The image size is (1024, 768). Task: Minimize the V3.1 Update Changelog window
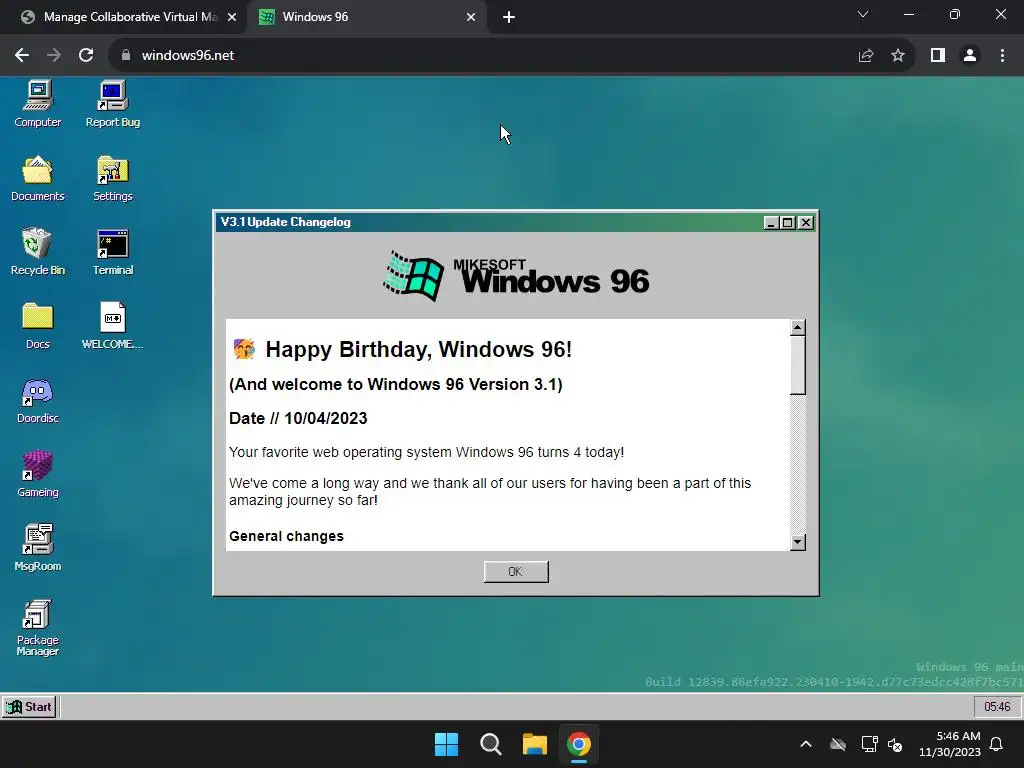tap(771, 223)
